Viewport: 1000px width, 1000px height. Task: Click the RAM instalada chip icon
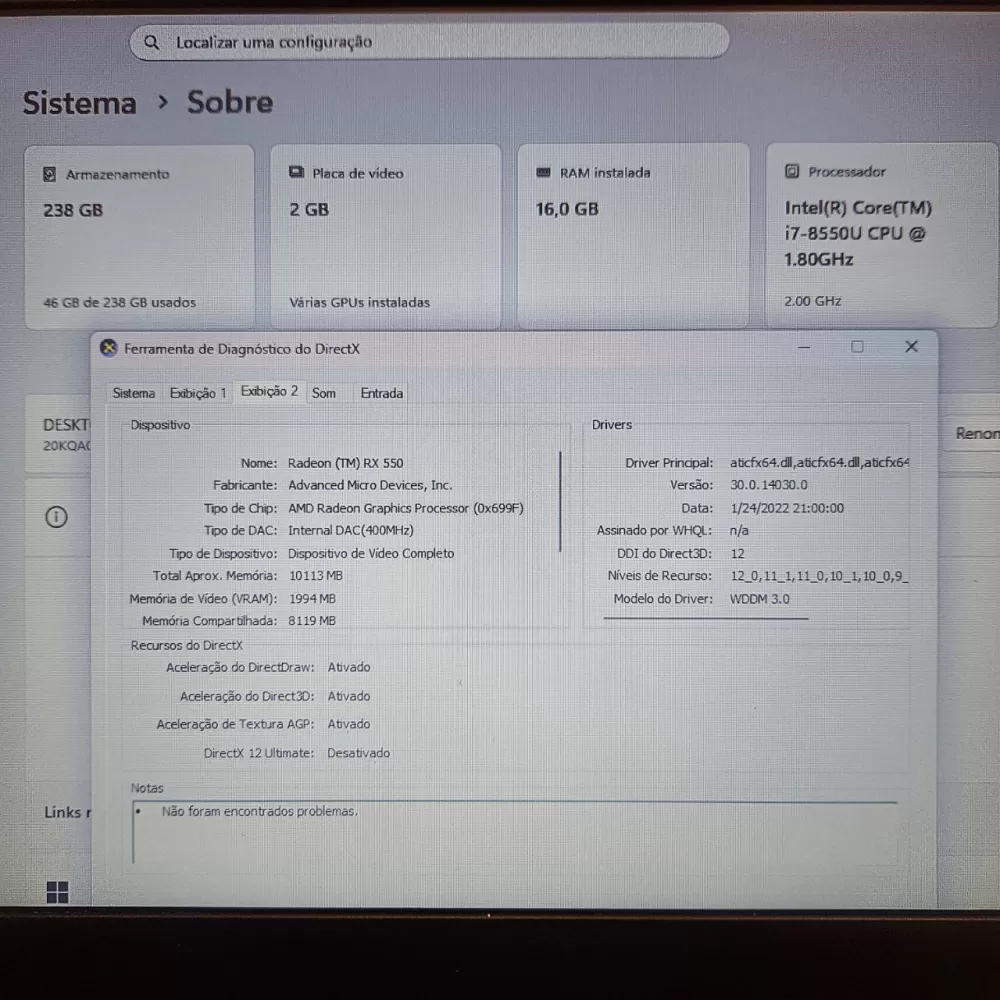[x=543, y=172]
